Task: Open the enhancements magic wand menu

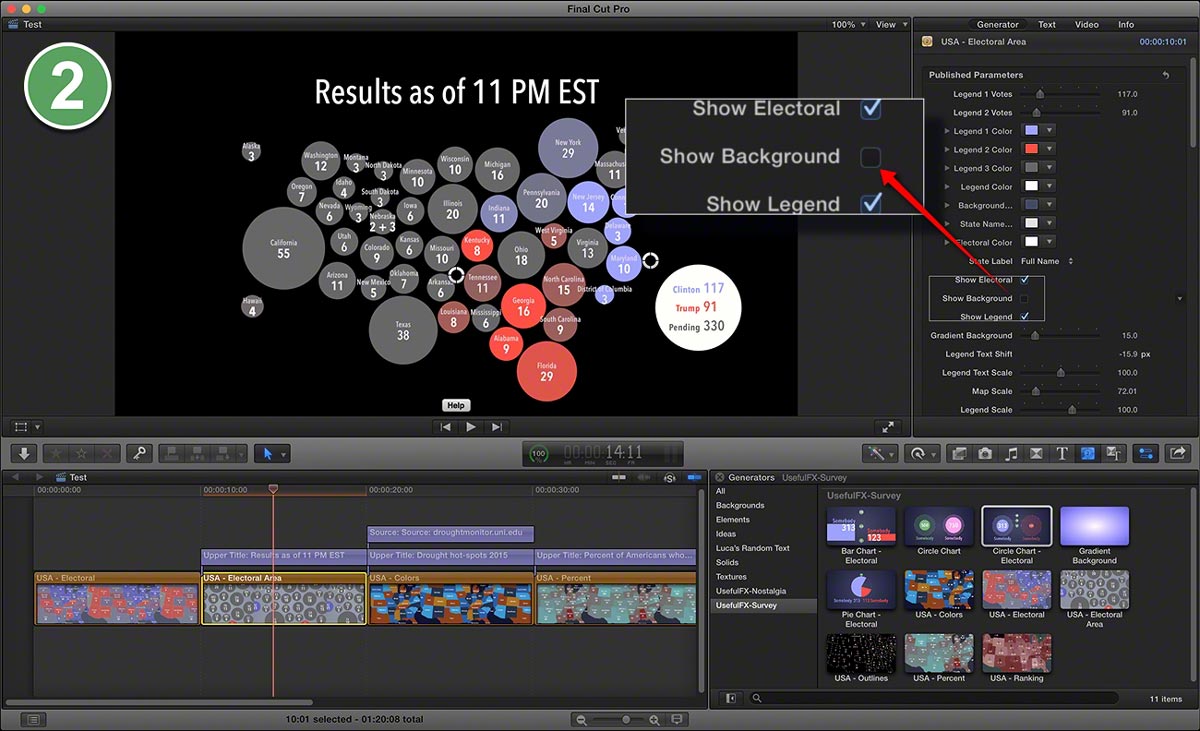Action: pos(878,454)
